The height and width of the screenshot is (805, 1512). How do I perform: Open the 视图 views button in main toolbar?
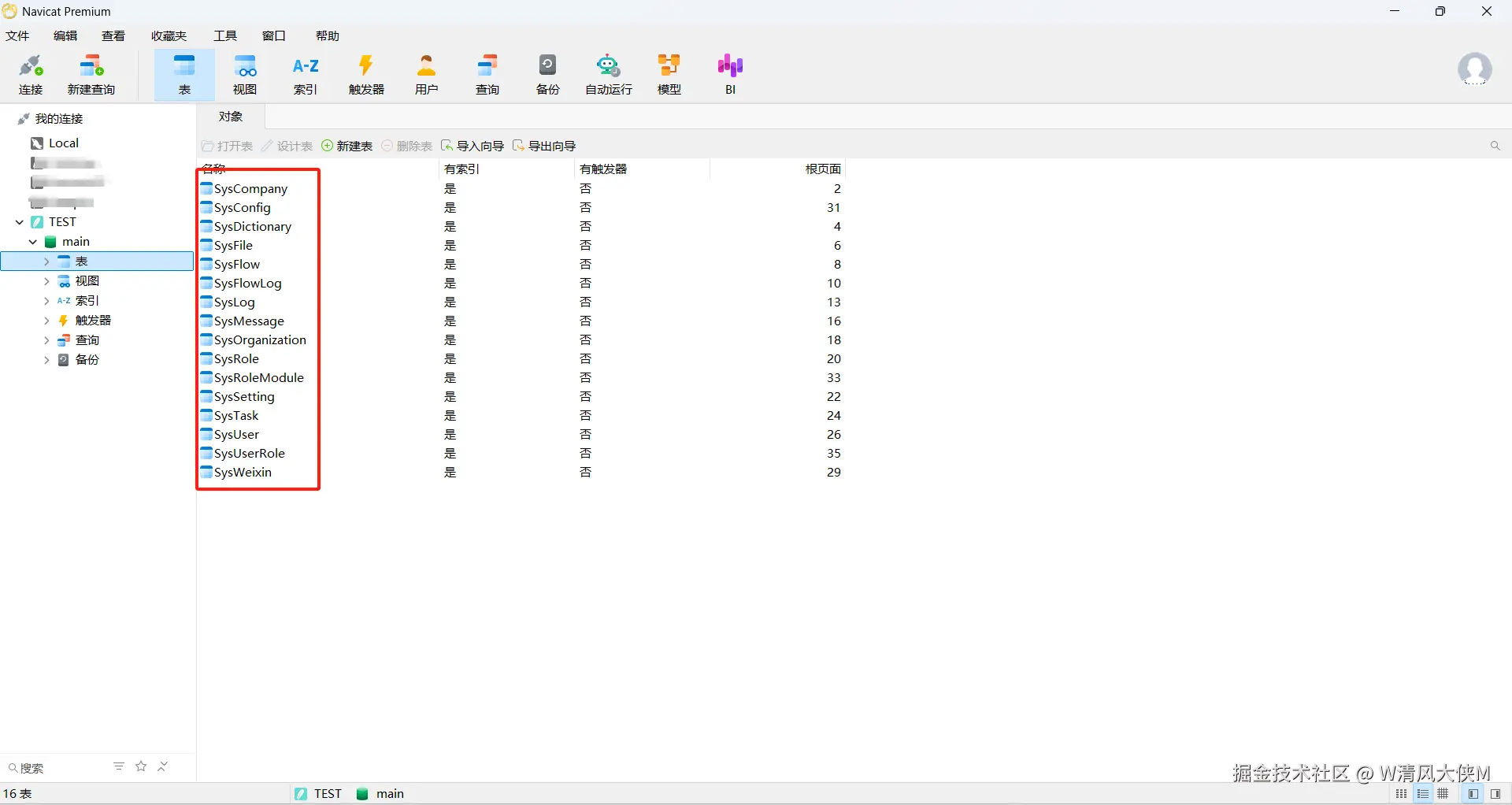point(245,75)
